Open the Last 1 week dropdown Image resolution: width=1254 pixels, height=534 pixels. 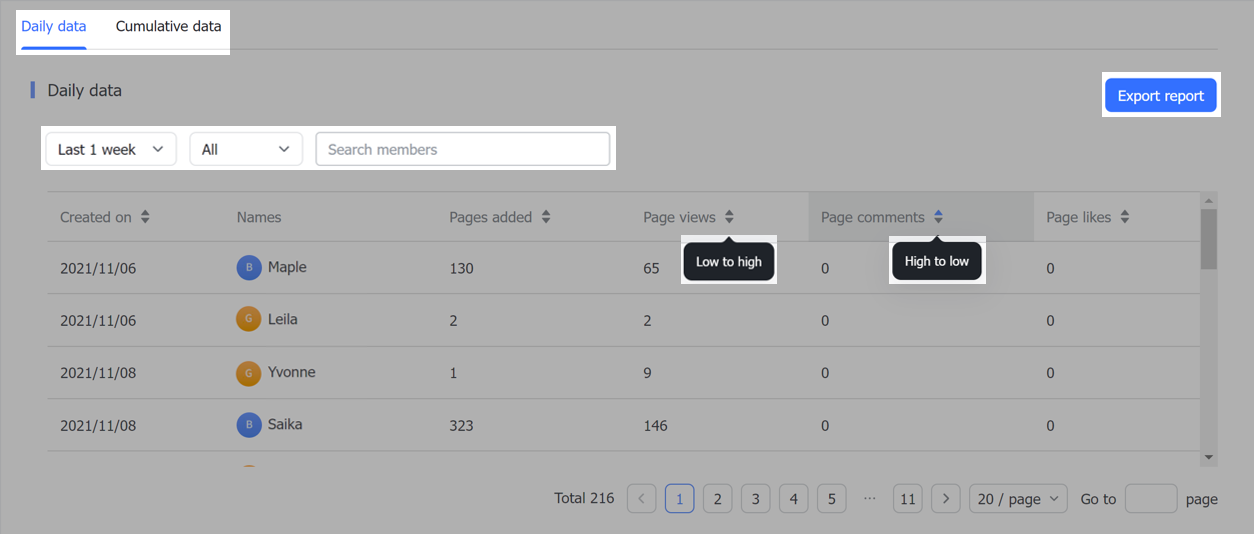pyautogui.click(x=111, y=149)
